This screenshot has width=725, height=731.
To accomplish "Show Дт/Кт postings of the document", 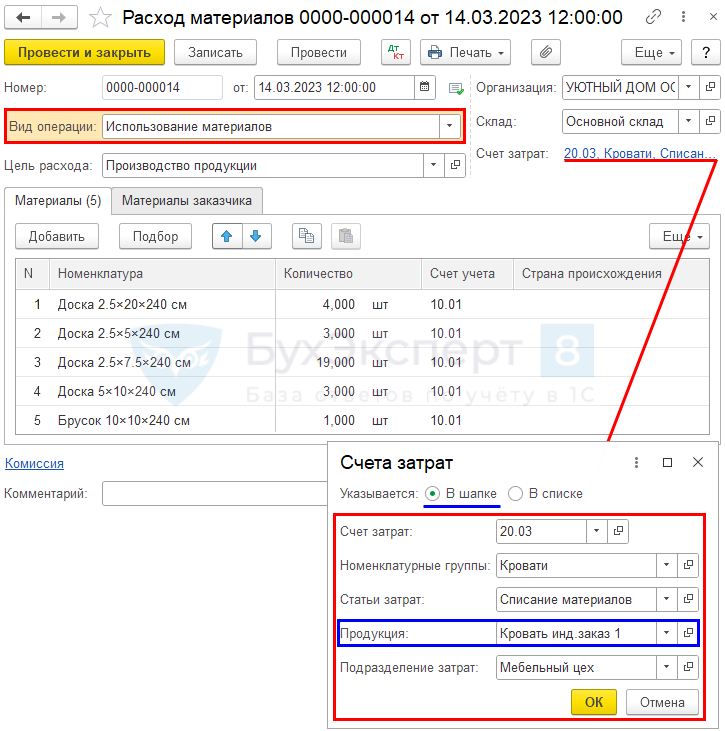I will 396,52.
